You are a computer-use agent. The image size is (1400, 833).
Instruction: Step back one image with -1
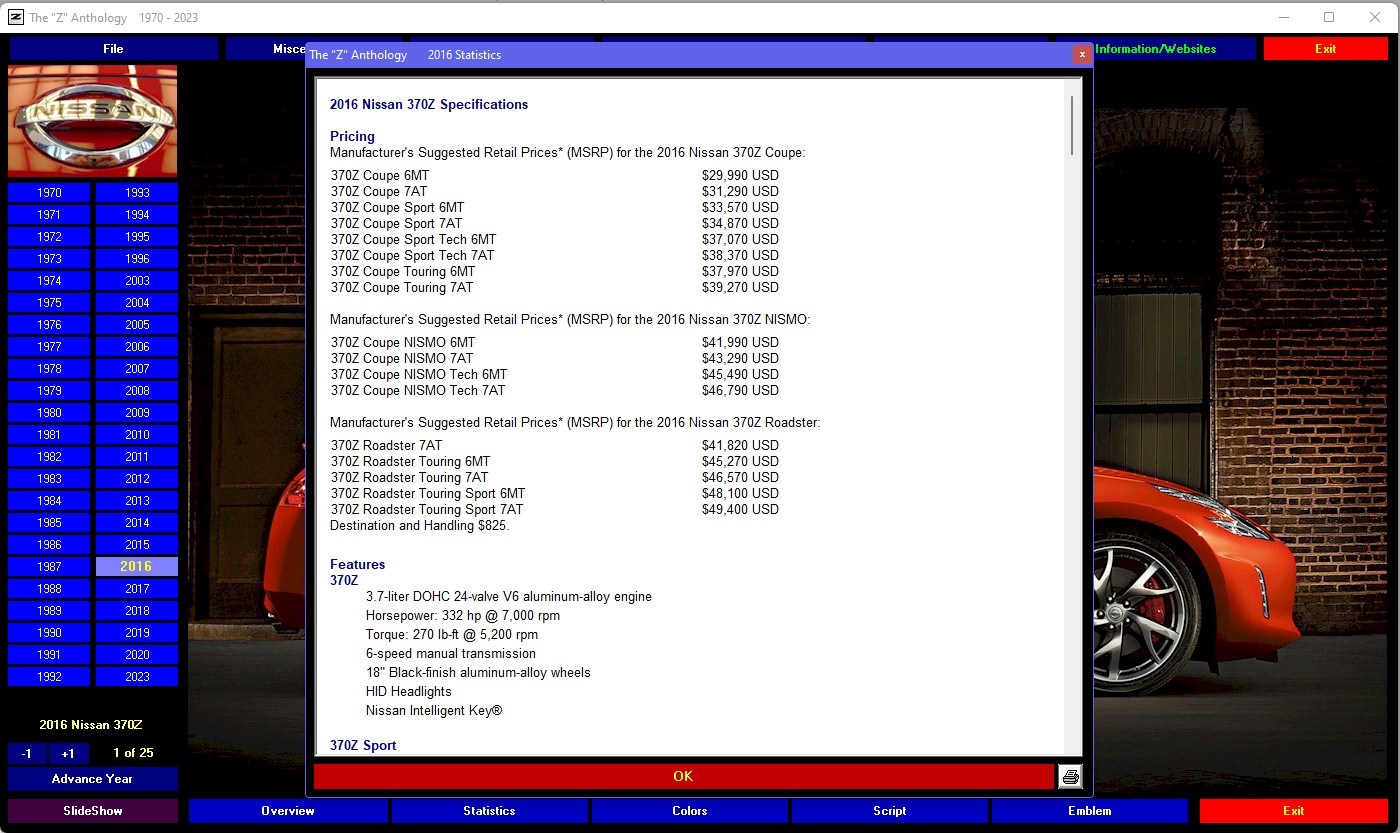pos(27,753)
